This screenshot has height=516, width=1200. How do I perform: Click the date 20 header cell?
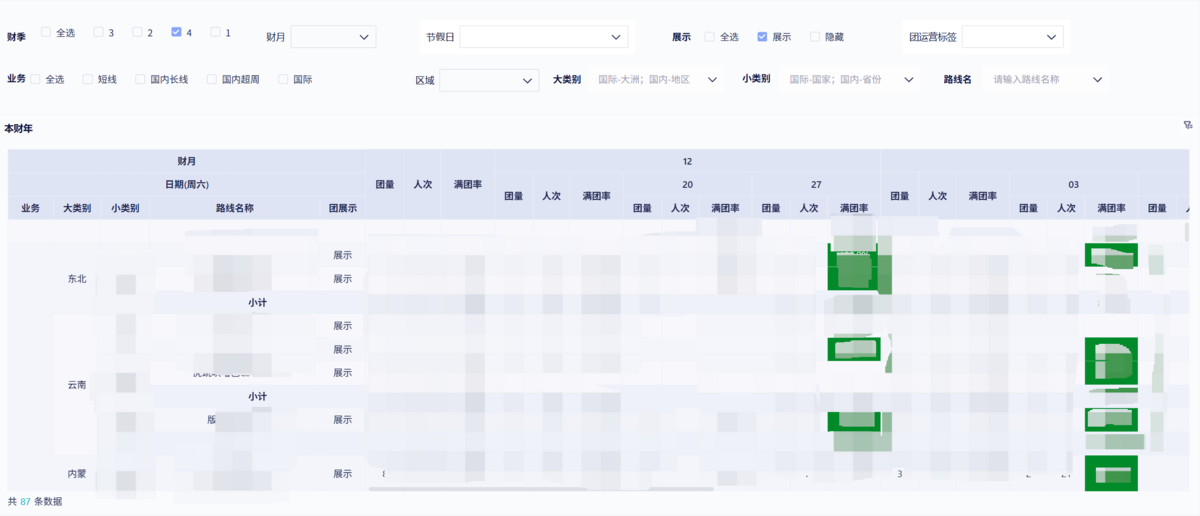click(x=687, y=184)
